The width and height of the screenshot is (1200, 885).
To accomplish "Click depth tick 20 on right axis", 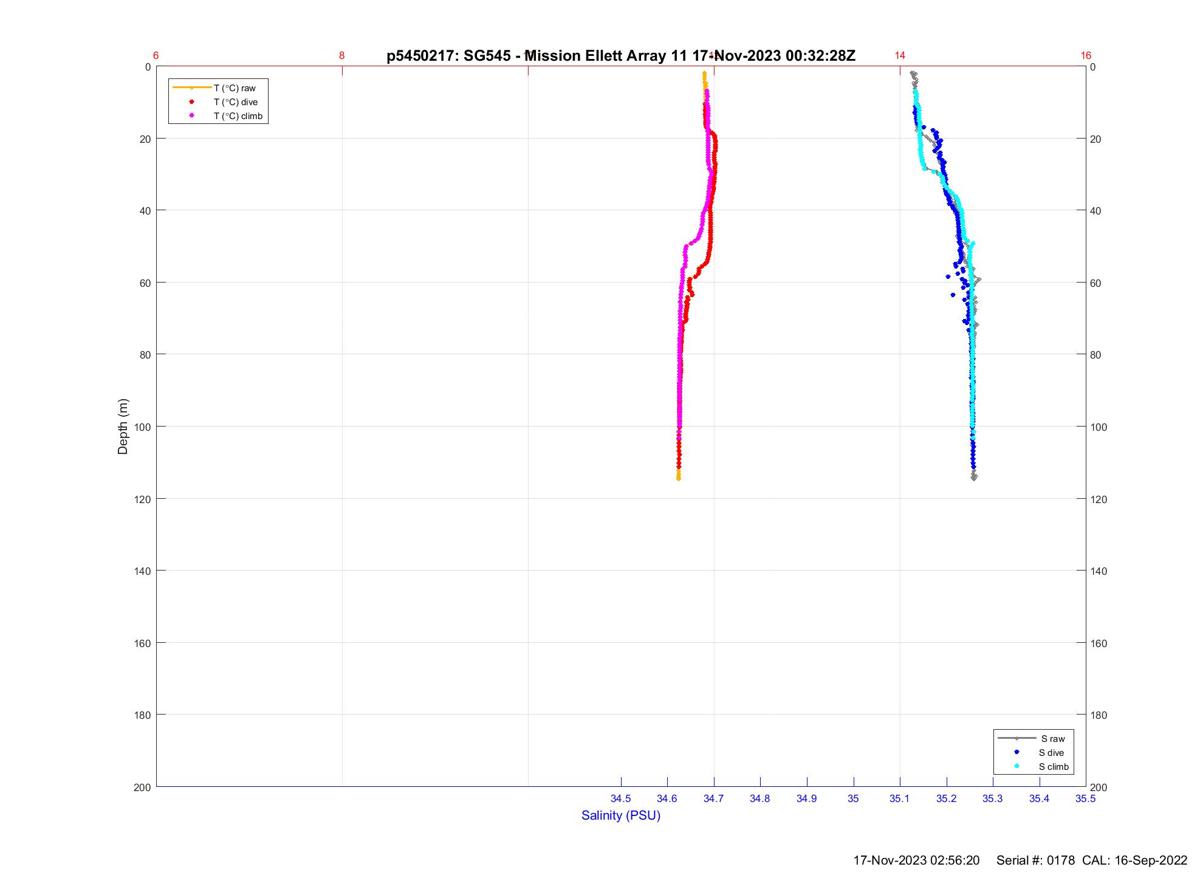I will (x=1097, y=139).
